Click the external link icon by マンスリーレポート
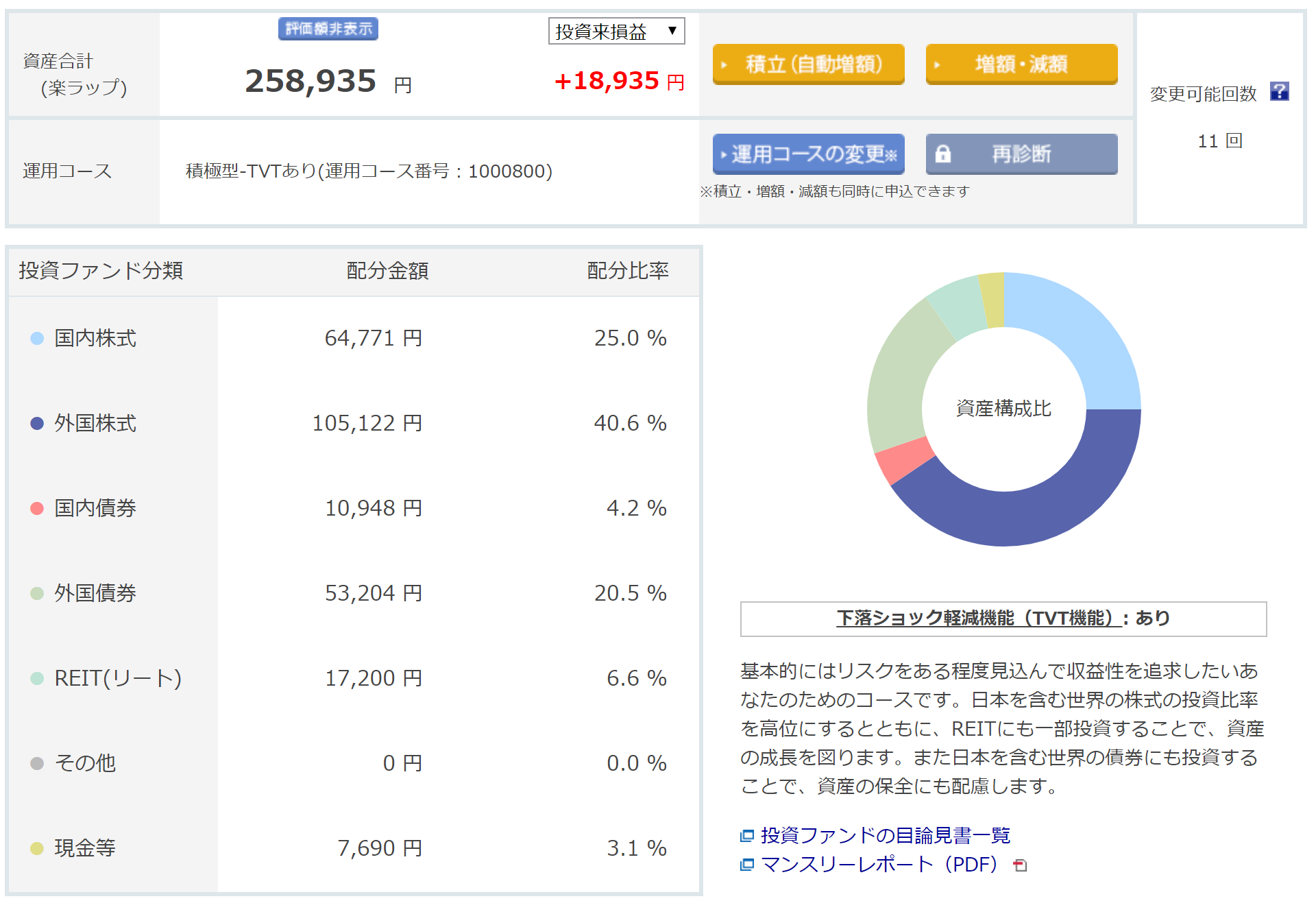The width and height of the screenshot is (1316, 901). [x=746, y=865]
